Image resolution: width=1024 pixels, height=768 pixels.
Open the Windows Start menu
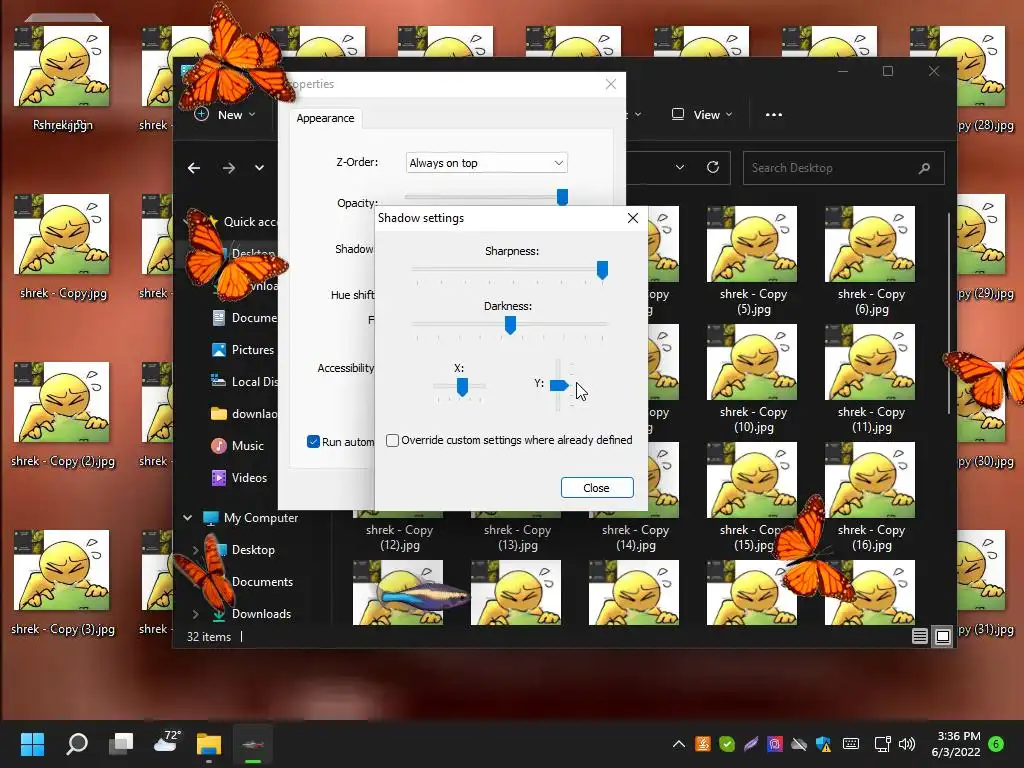[x=32, y=744]
